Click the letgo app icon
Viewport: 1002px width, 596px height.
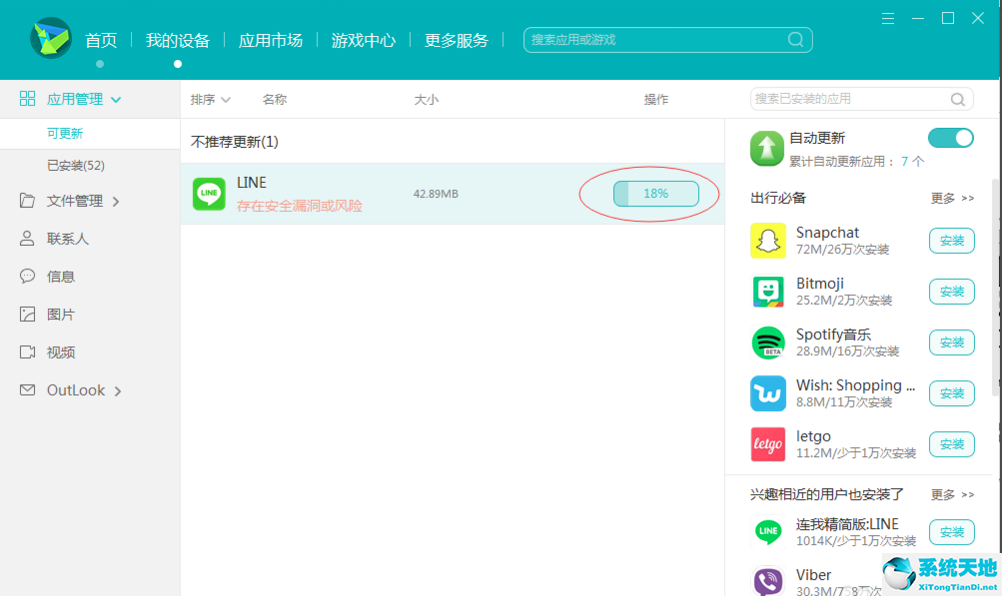(x=768, y=444)
